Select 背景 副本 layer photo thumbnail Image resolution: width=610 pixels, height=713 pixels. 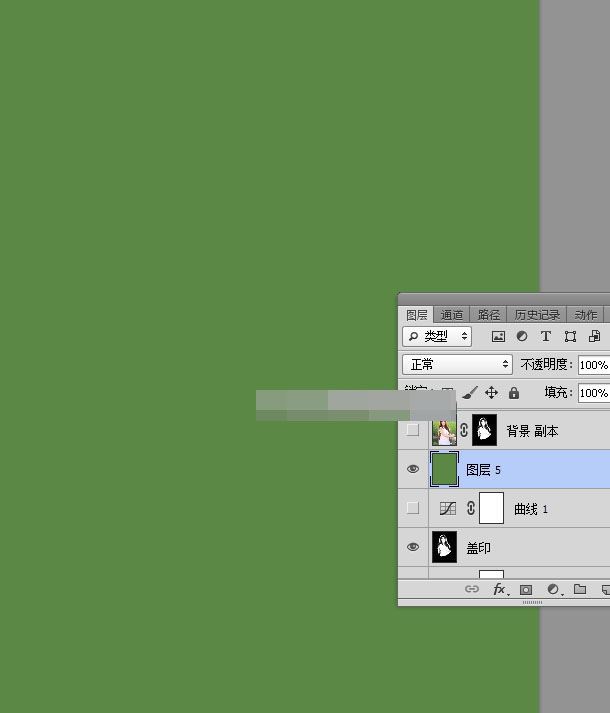444,432
